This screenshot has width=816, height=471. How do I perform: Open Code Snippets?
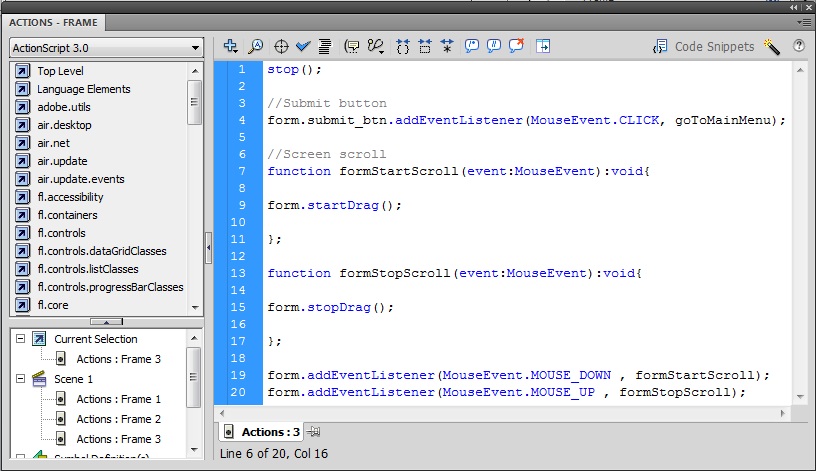(704, 46)
